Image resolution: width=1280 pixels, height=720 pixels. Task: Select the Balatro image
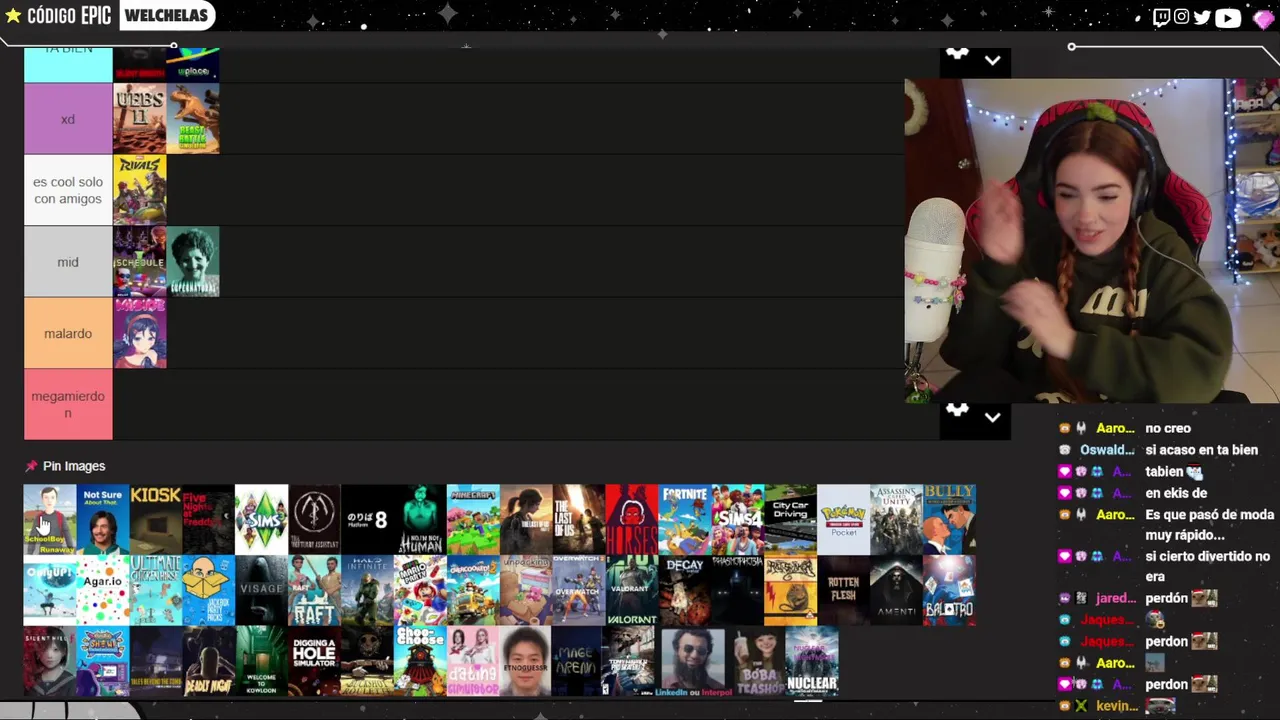[950, 590]
